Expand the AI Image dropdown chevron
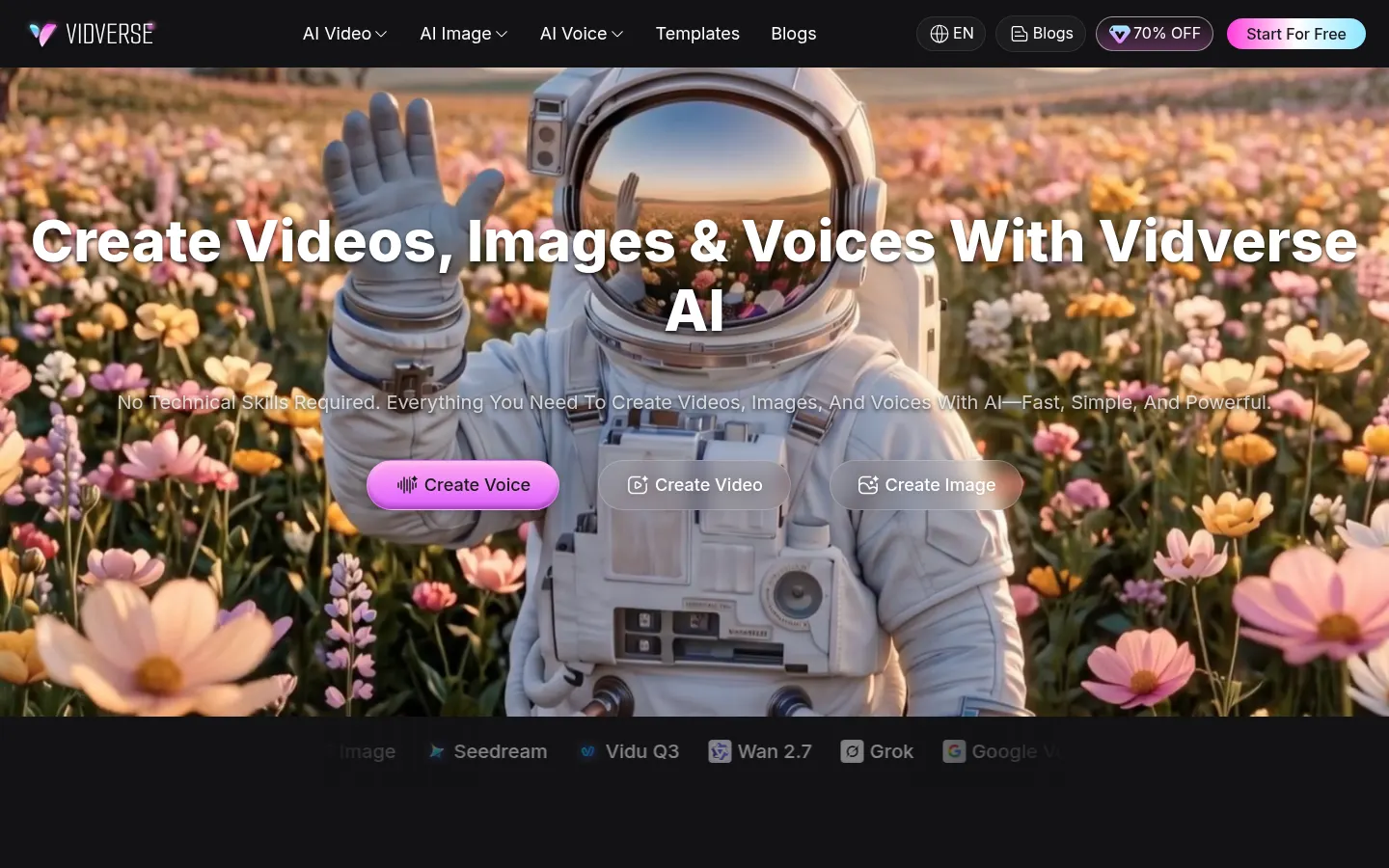Screen dimensions: 1389x868 pyautogui.click(x=502, y=35)
